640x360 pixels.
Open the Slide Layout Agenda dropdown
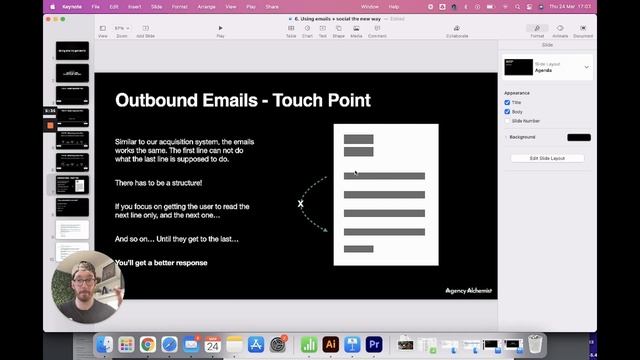(x=587, y=67)
